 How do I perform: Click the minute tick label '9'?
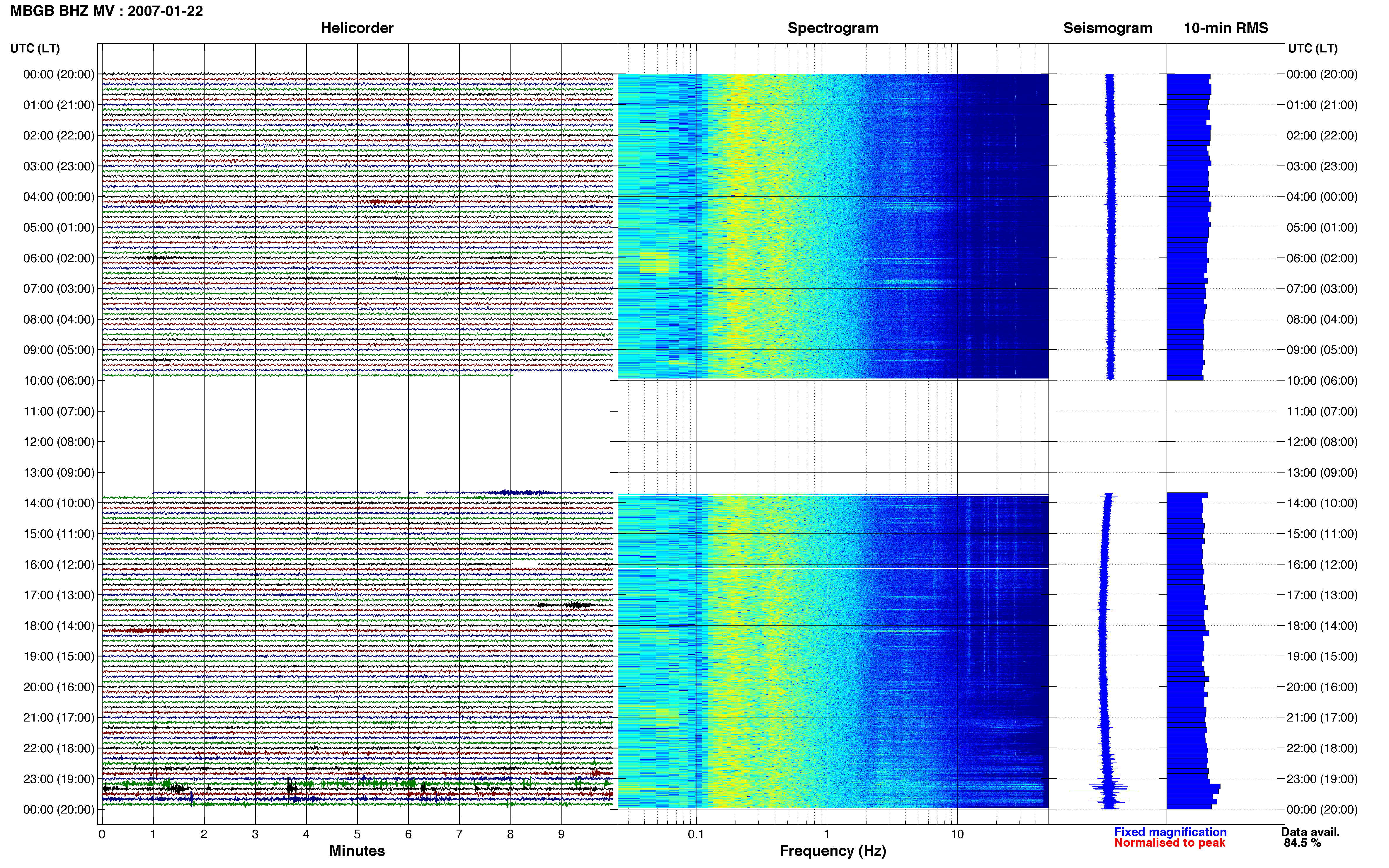(561, 834)
